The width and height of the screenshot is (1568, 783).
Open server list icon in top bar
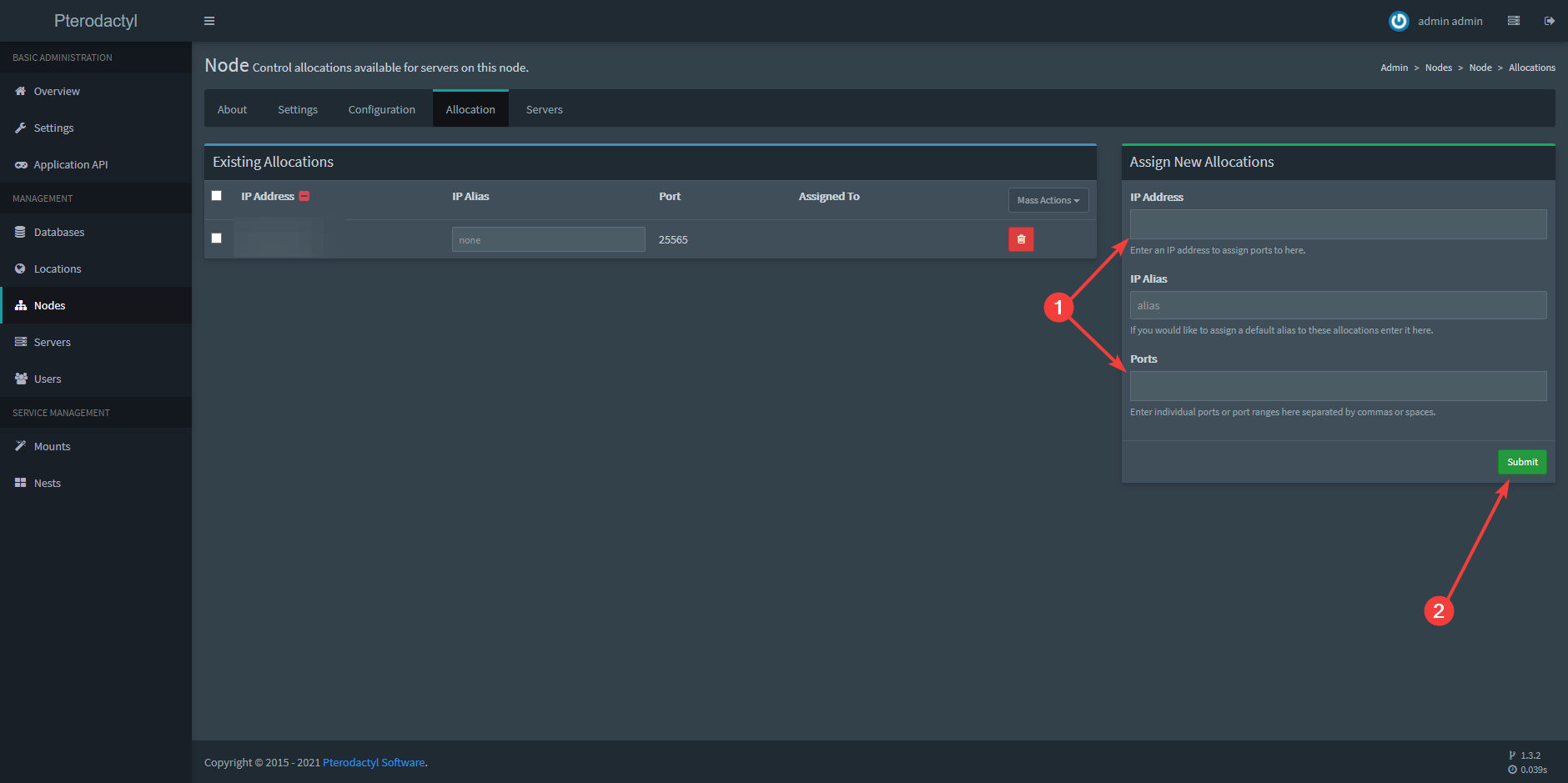[1514, 21]
